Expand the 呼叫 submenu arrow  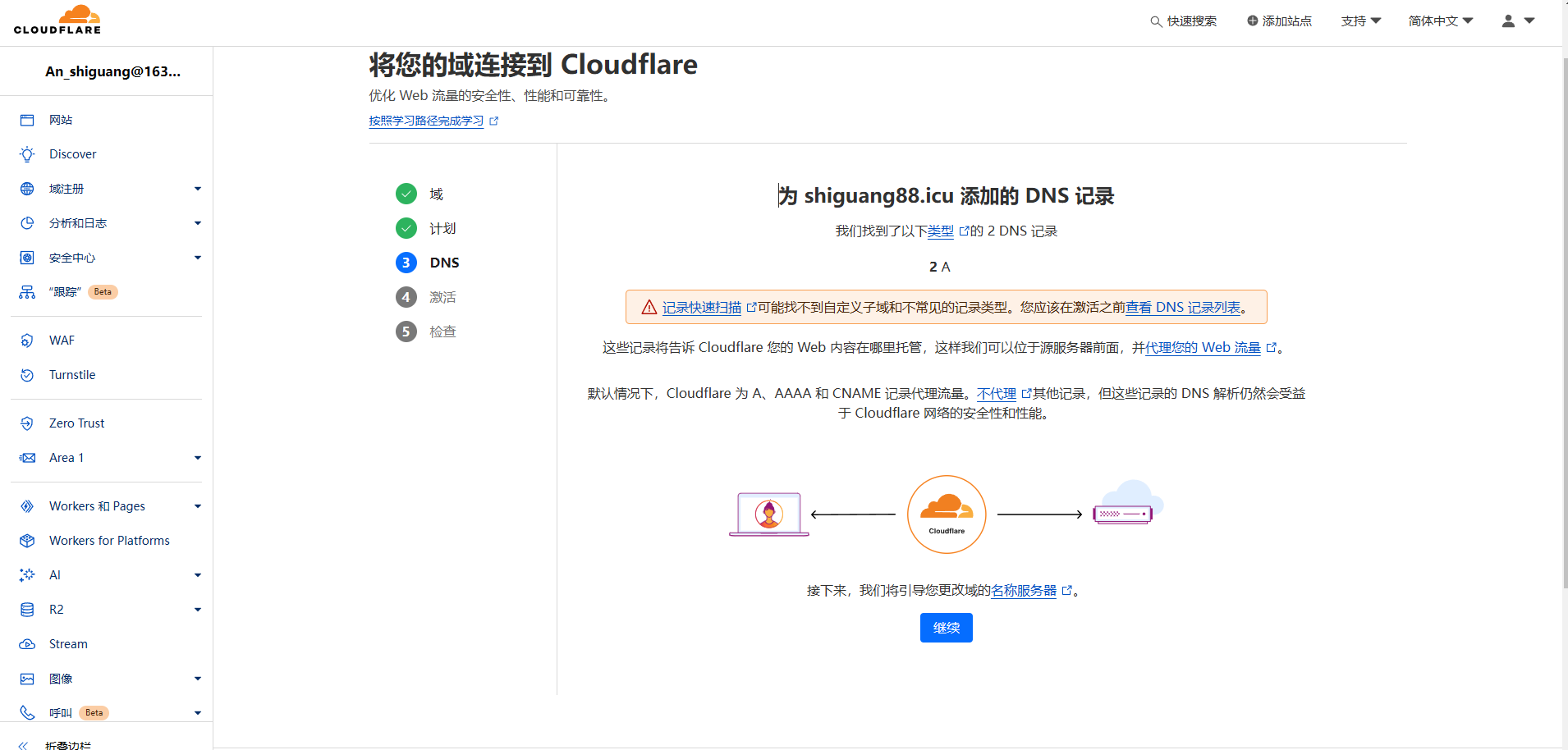pyautogui.click(x=198, y=713)
